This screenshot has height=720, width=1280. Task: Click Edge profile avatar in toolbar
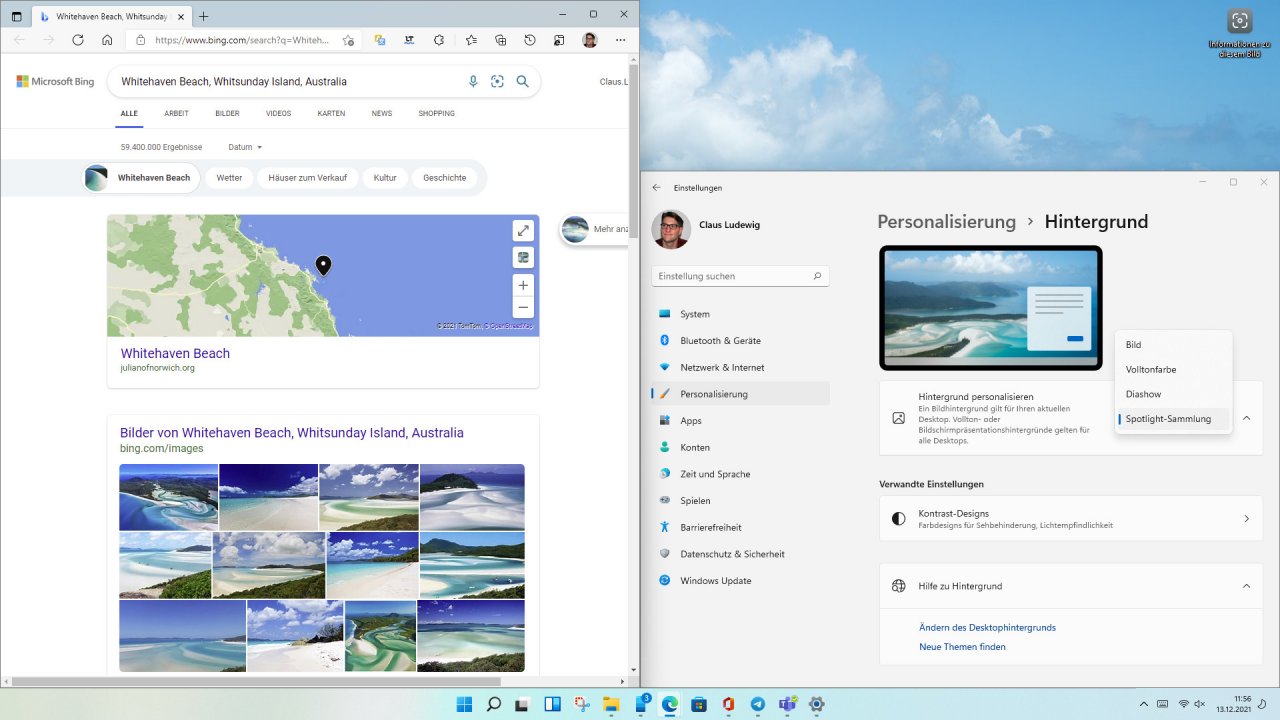590,40
